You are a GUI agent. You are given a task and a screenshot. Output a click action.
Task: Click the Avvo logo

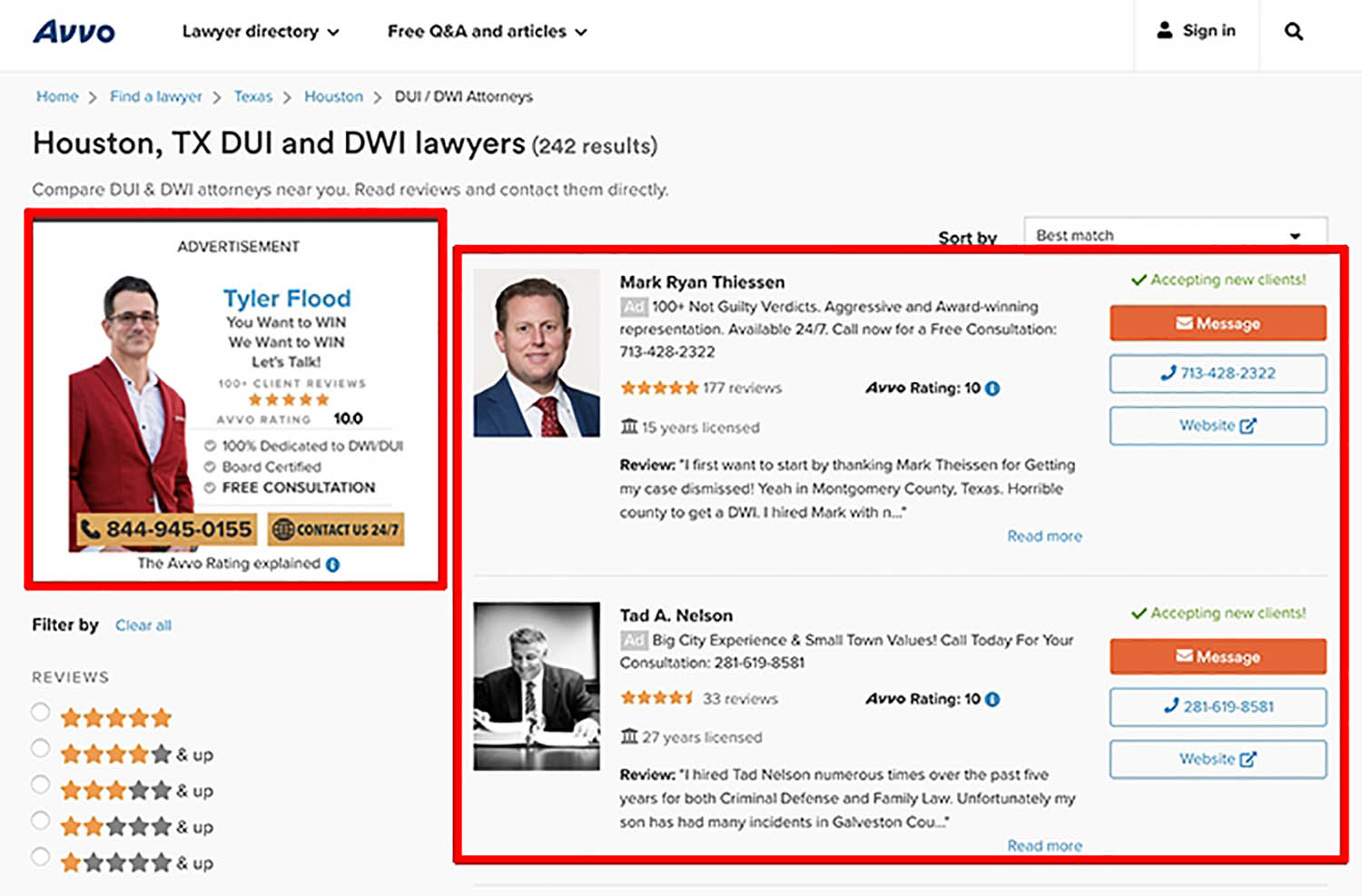[74, 32]
